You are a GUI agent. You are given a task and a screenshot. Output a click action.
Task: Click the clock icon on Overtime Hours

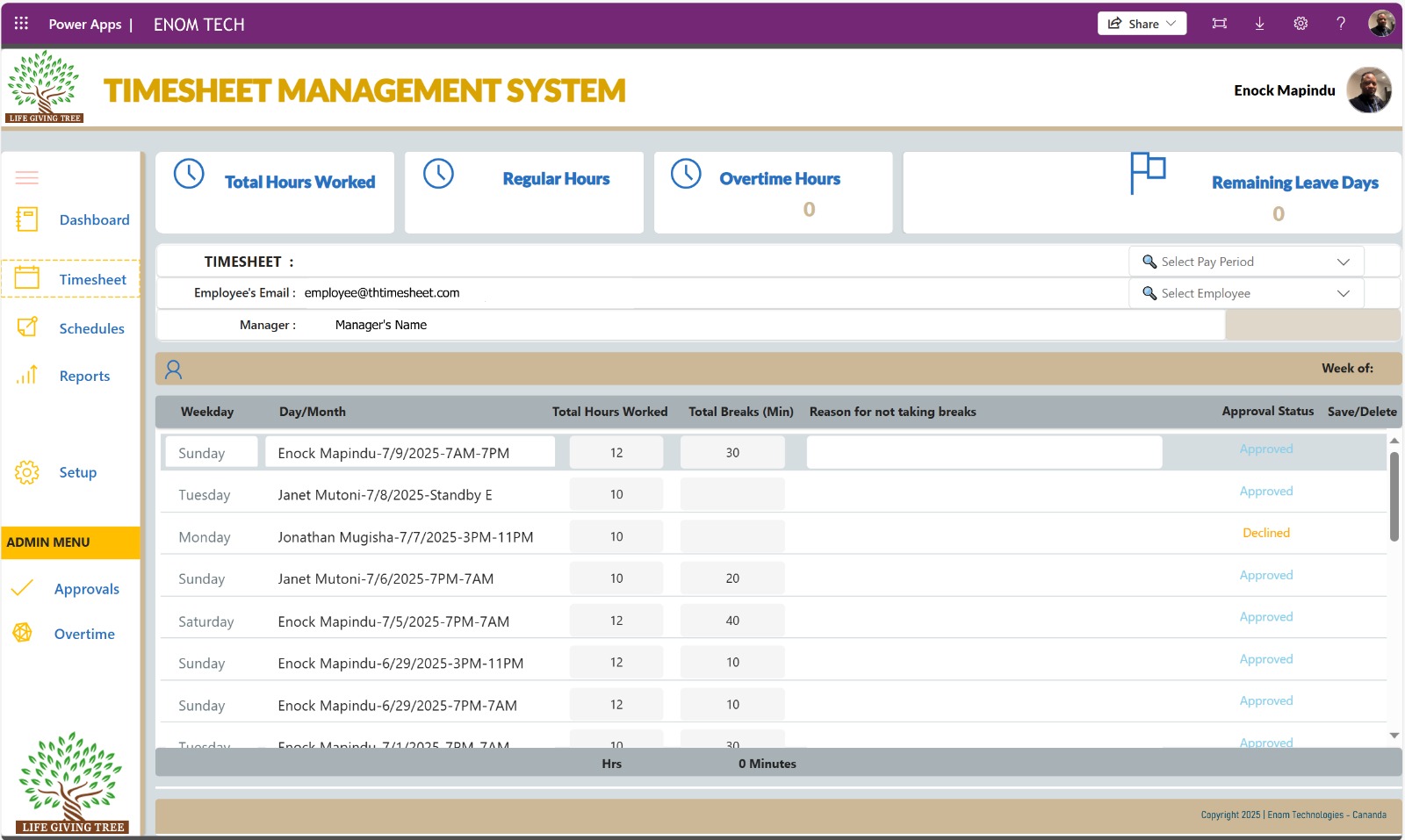pyautogui.click(x=686, y=174)
